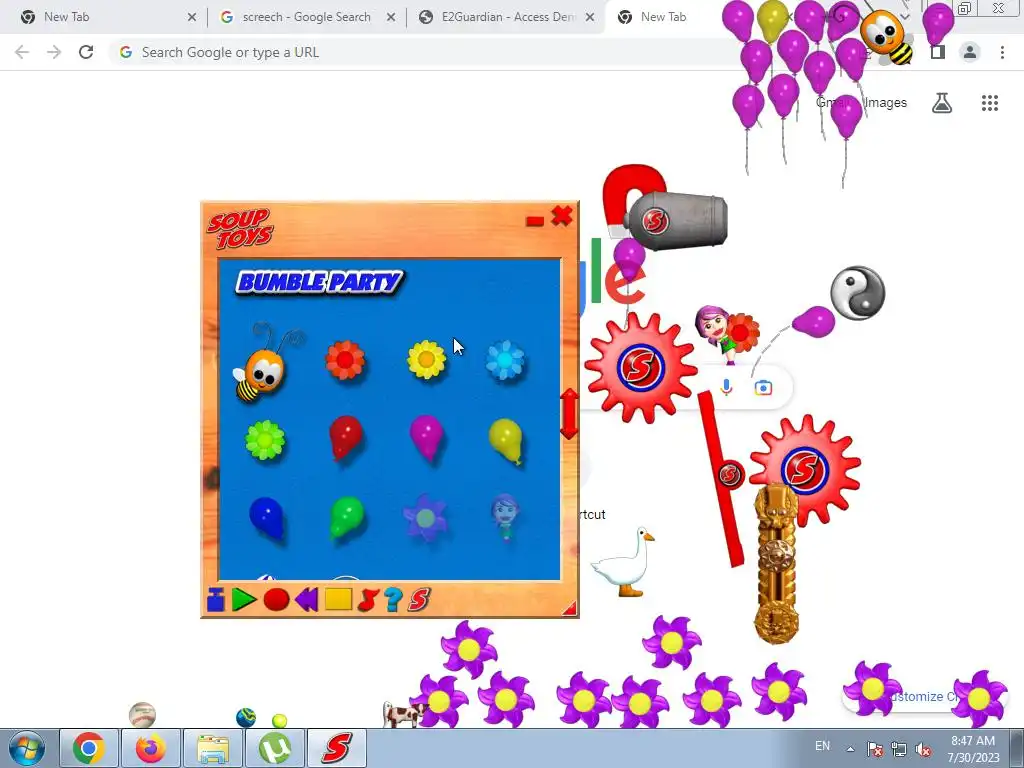Switch to the screech - Google Search tab
The width and height of the screenshot is (1024, 768).
pyautogui.click(x=306, y=17)
